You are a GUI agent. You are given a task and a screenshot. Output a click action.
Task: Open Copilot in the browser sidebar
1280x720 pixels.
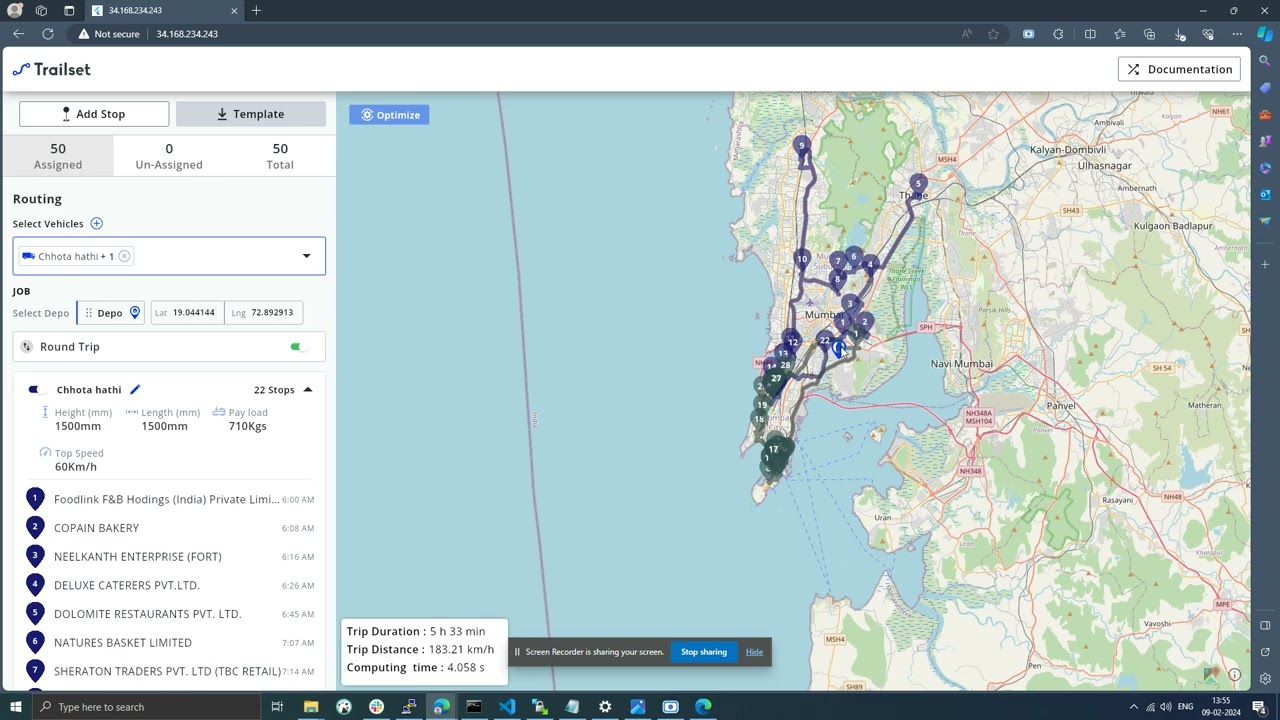(1265, 34)
